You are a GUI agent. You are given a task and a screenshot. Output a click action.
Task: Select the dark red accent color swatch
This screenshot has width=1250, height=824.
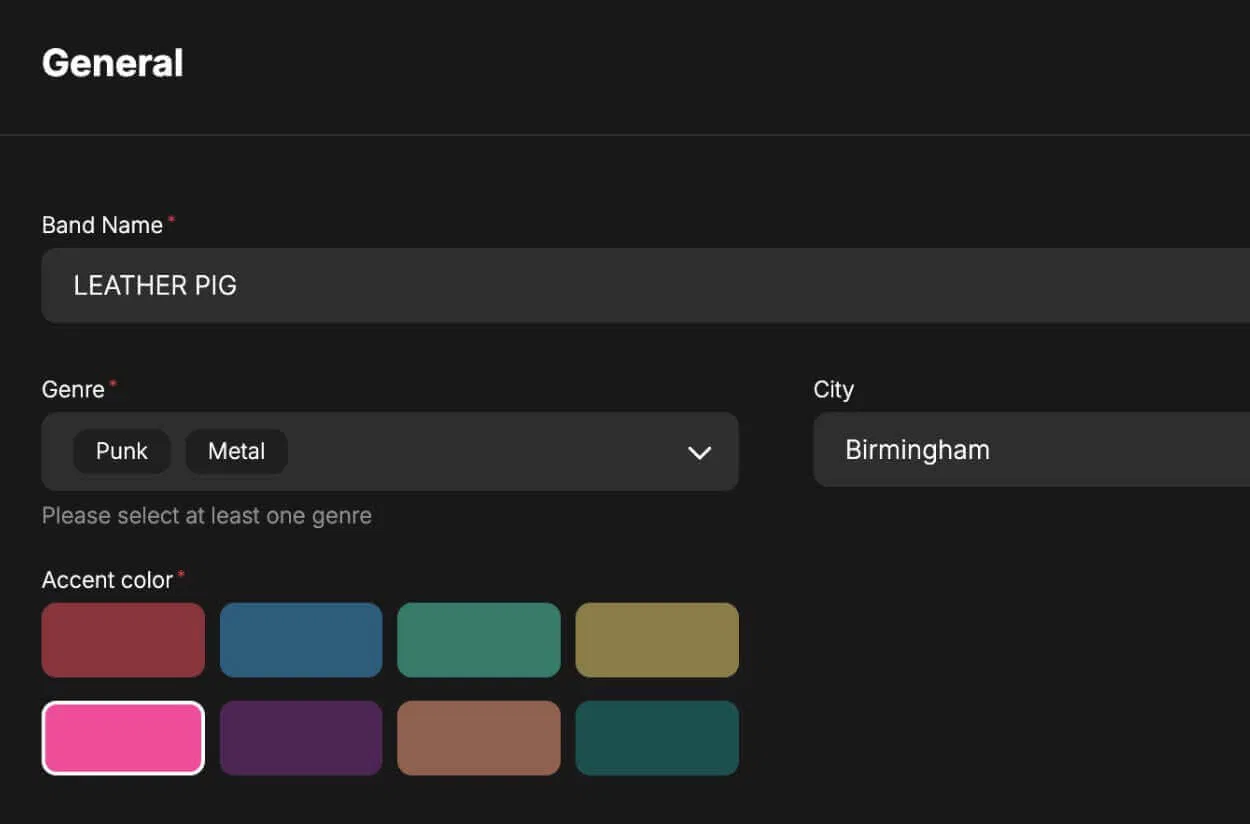[x=122, y=640]
